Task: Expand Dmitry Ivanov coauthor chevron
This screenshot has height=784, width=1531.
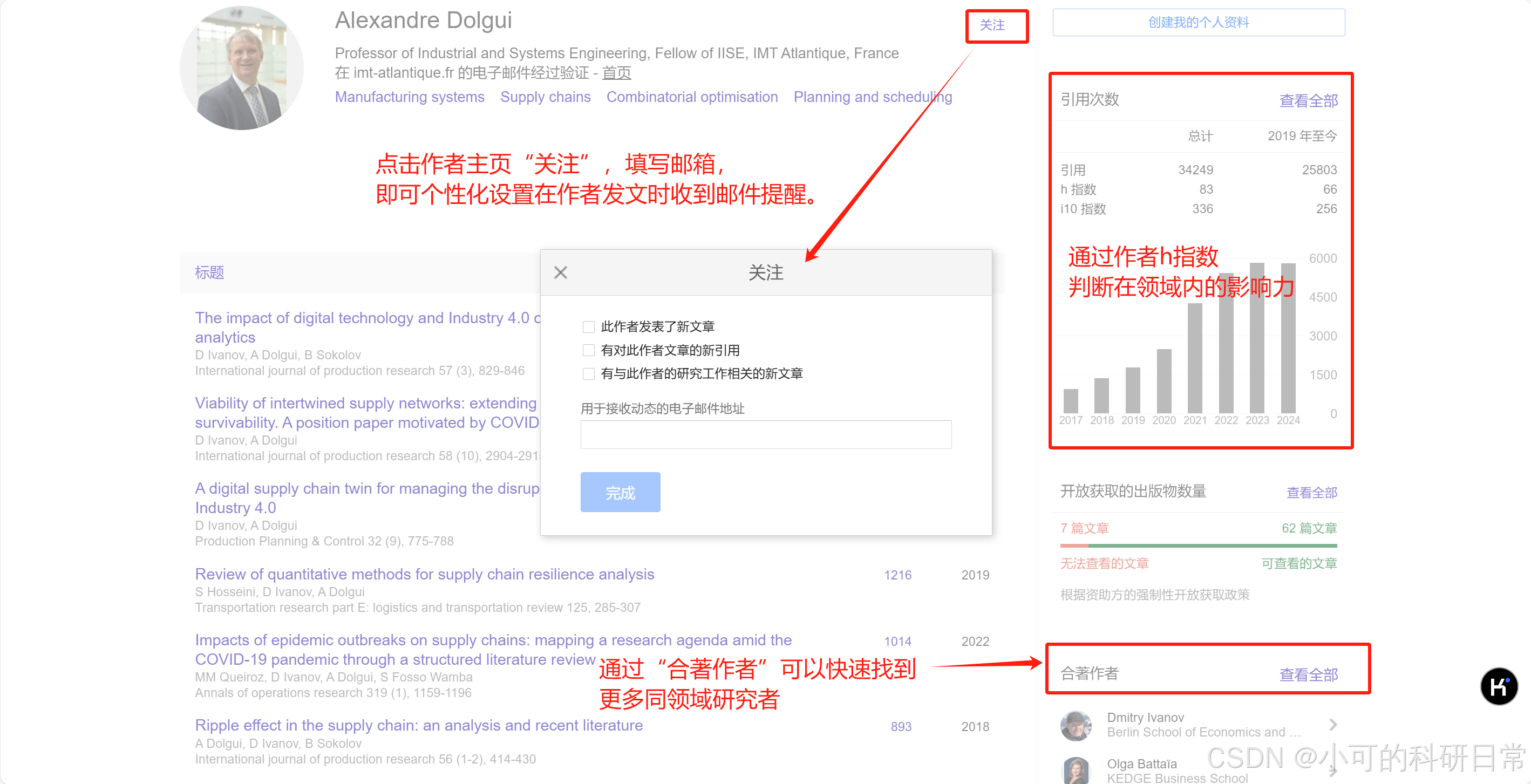Action: pyautogui.click(x=1333, y=725)
